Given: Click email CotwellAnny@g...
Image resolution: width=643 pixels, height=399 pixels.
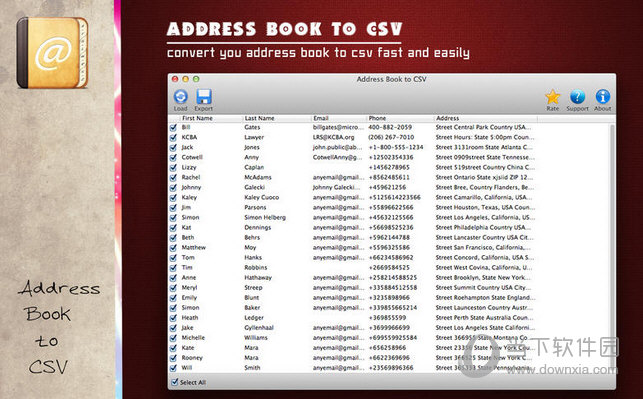Looking at the screenshot, I should click(x=337, y=157).
